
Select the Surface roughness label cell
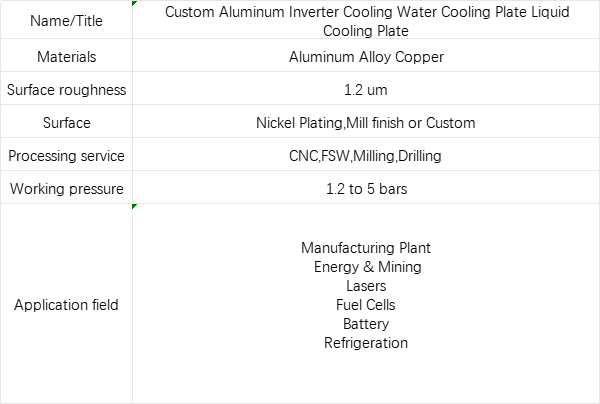67,88
